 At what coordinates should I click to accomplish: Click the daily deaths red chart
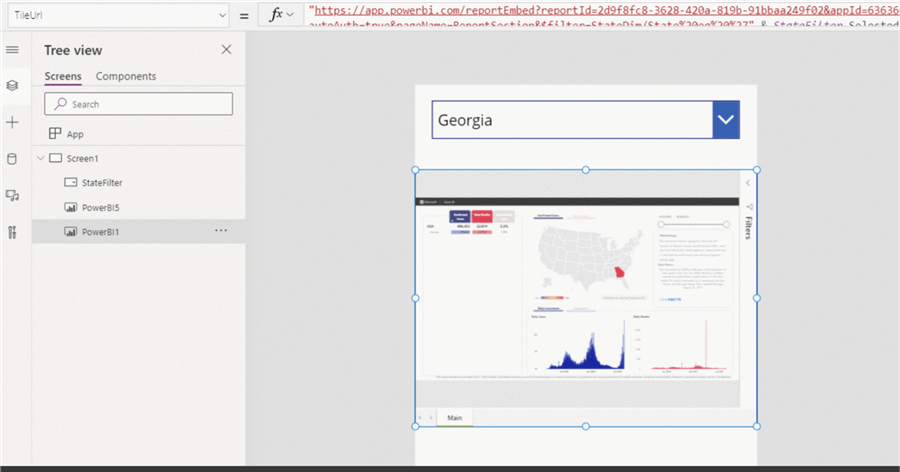(683, 345)
